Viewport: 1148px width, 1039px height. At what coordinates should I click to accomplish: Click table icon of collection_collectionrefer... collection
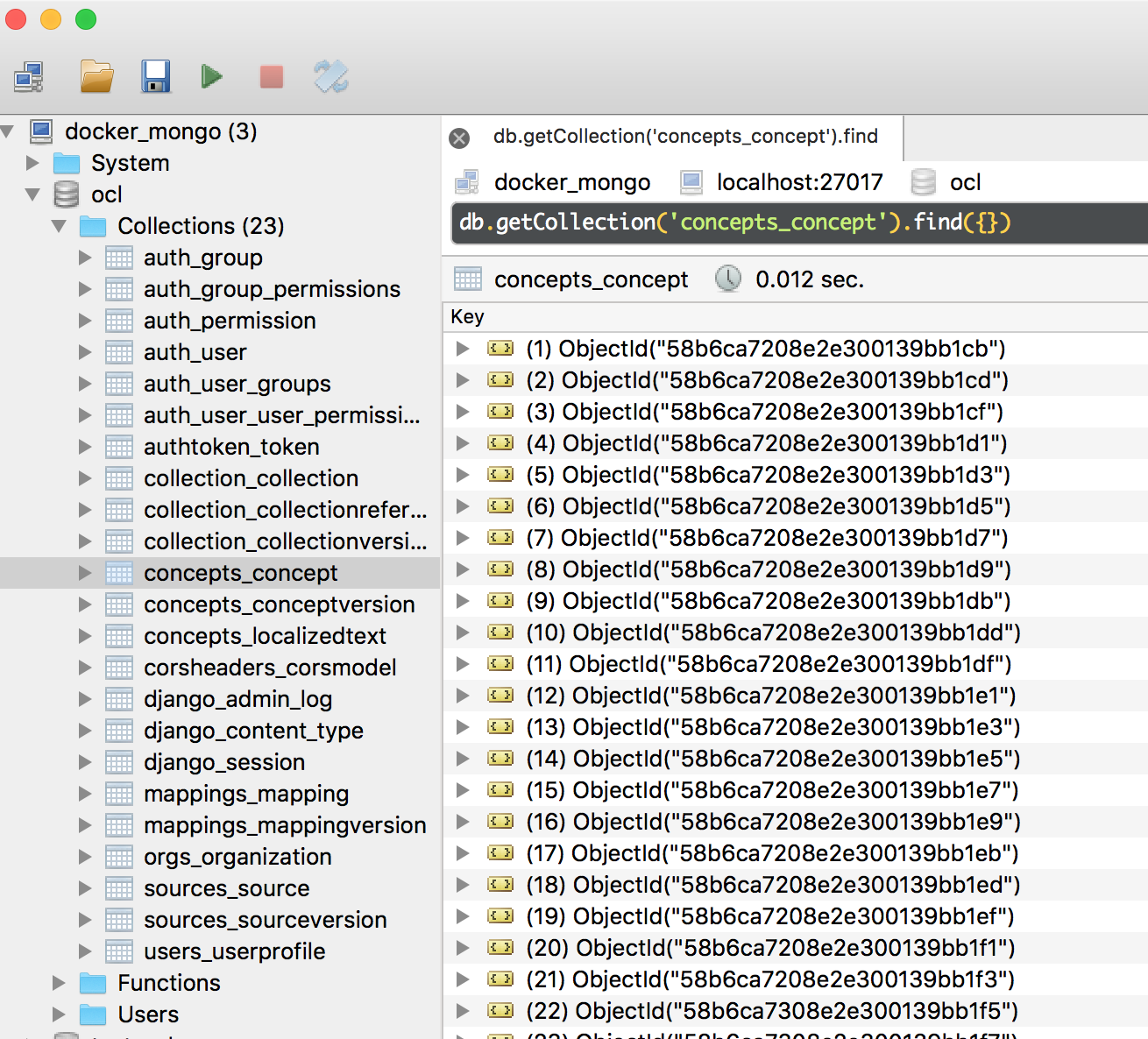(x=119, y=510)
